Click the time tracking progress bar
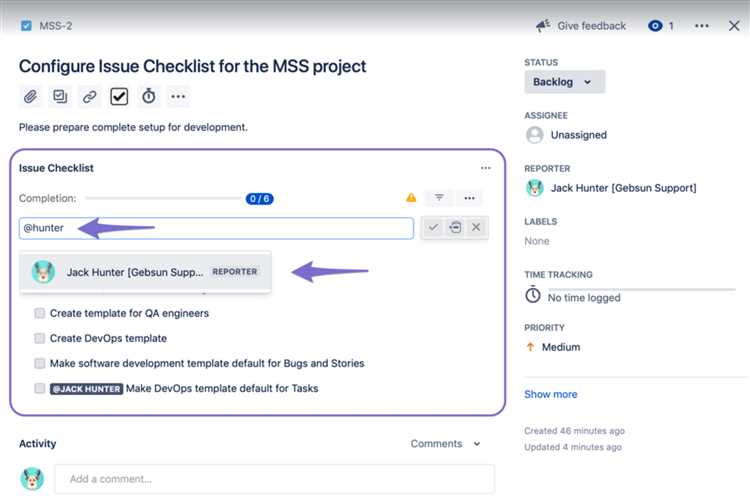 click(x=641, y=289)
